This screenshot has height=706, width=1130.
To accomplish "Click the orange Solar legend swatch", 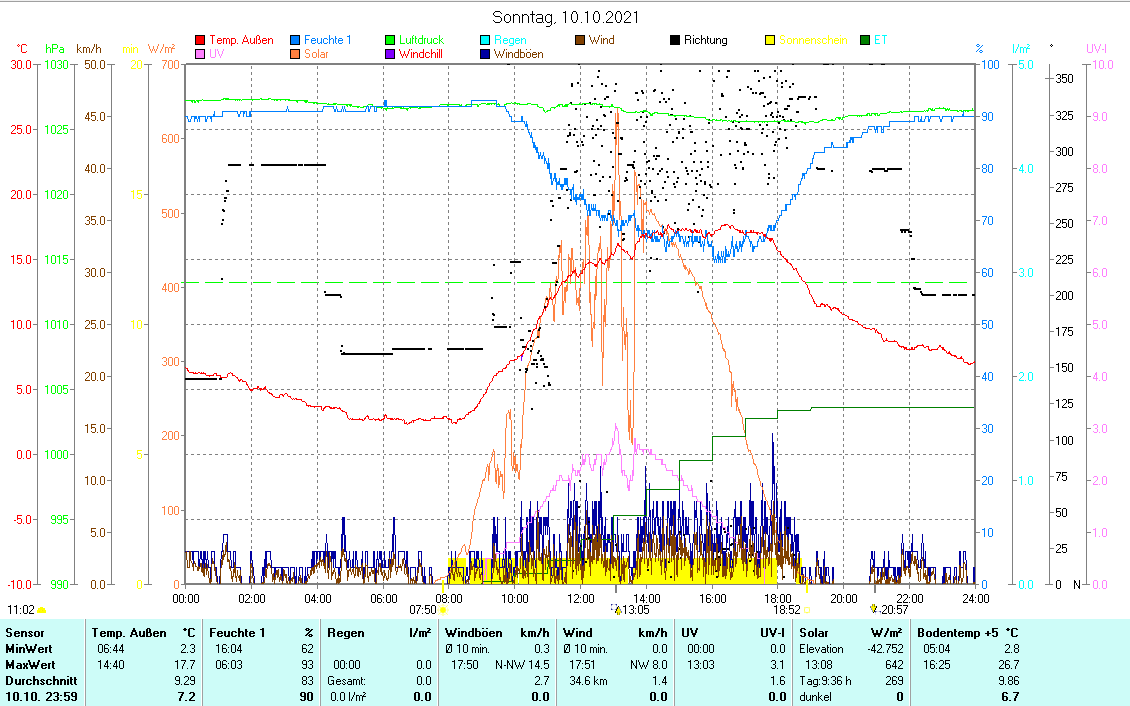I will pos(295,54).
